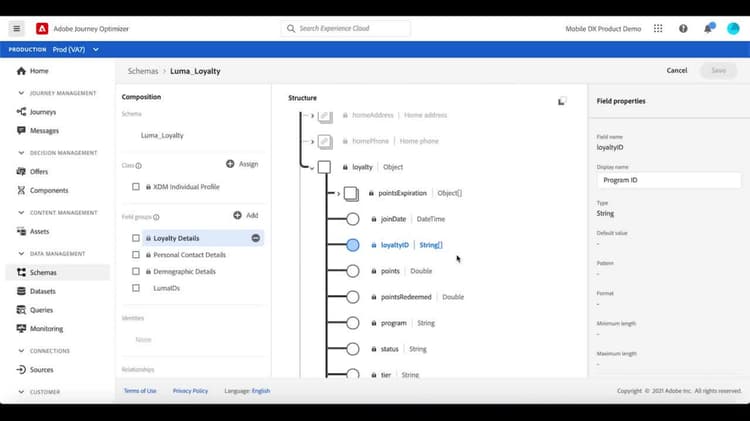Select the loyaltyID field circle
Viewport: 750px width, 421px height.
[x=353, y=245]
